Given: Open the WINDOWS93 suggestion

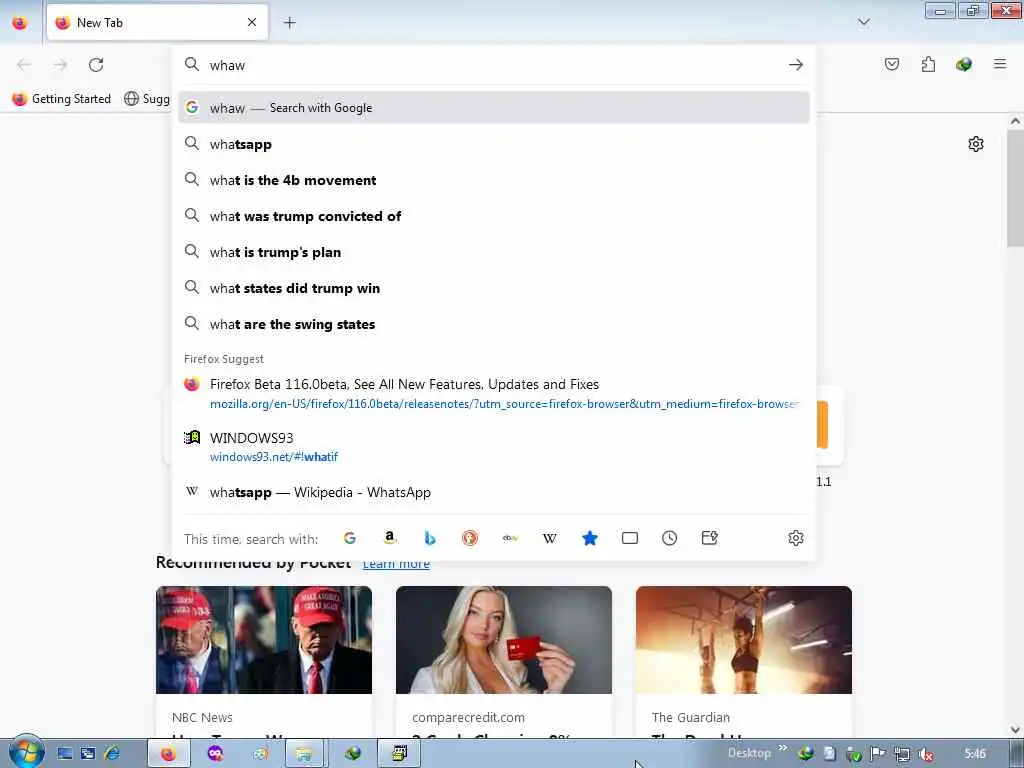Looking at the screenshot, I should pos(494,447).
